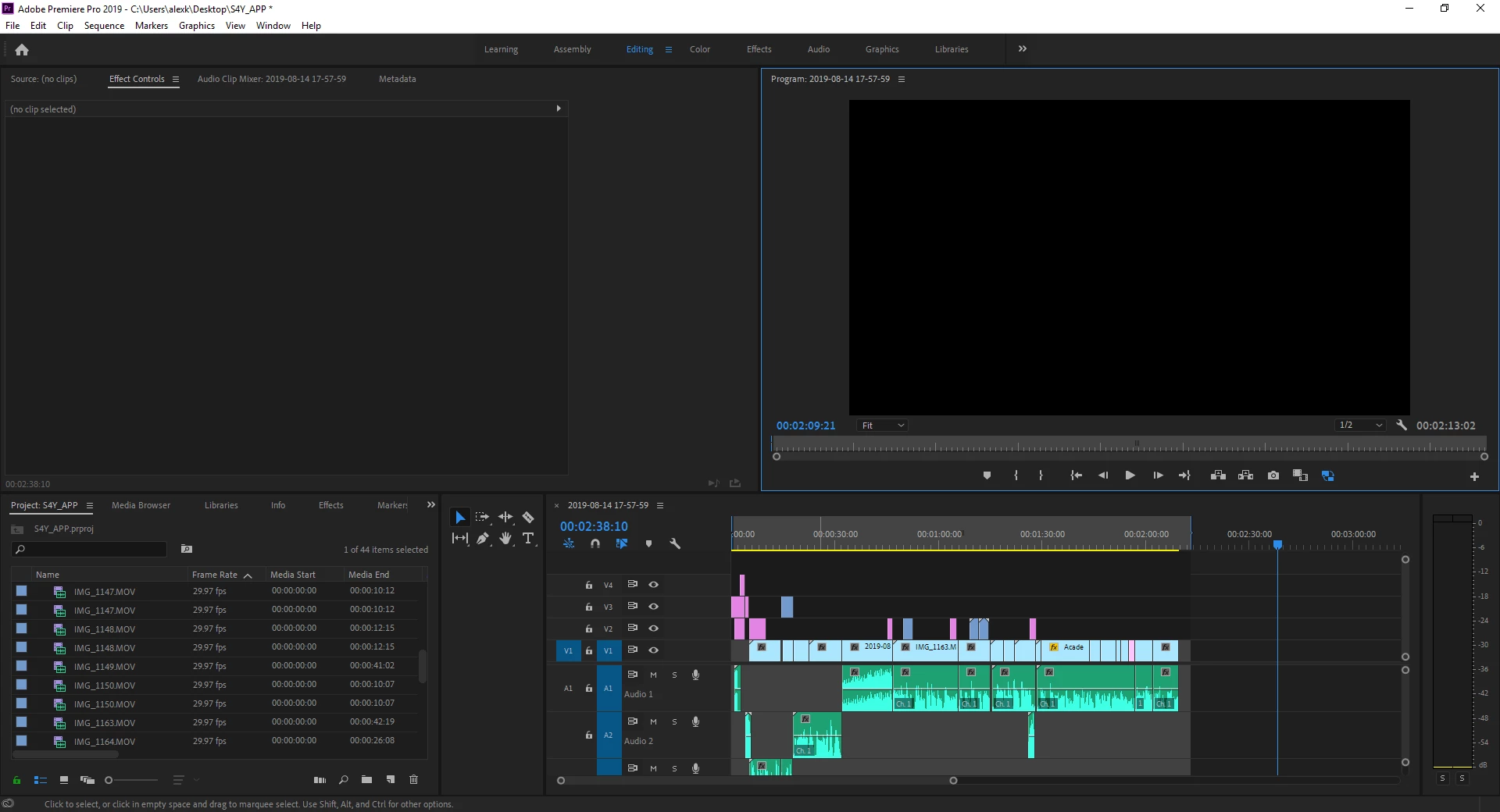Open the Markers menu

[x=152, y=26]
